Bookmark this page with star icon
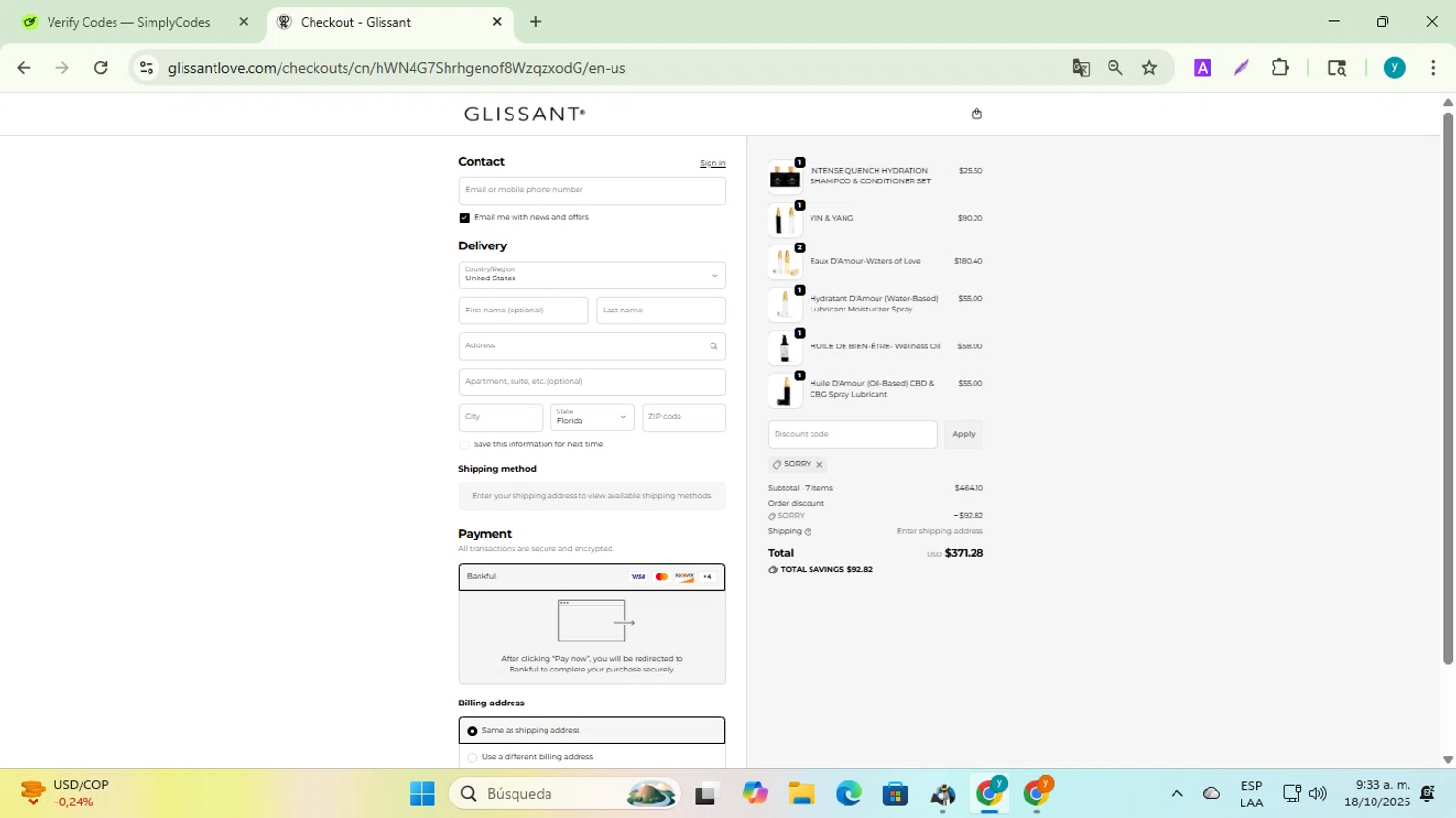 1150,67
